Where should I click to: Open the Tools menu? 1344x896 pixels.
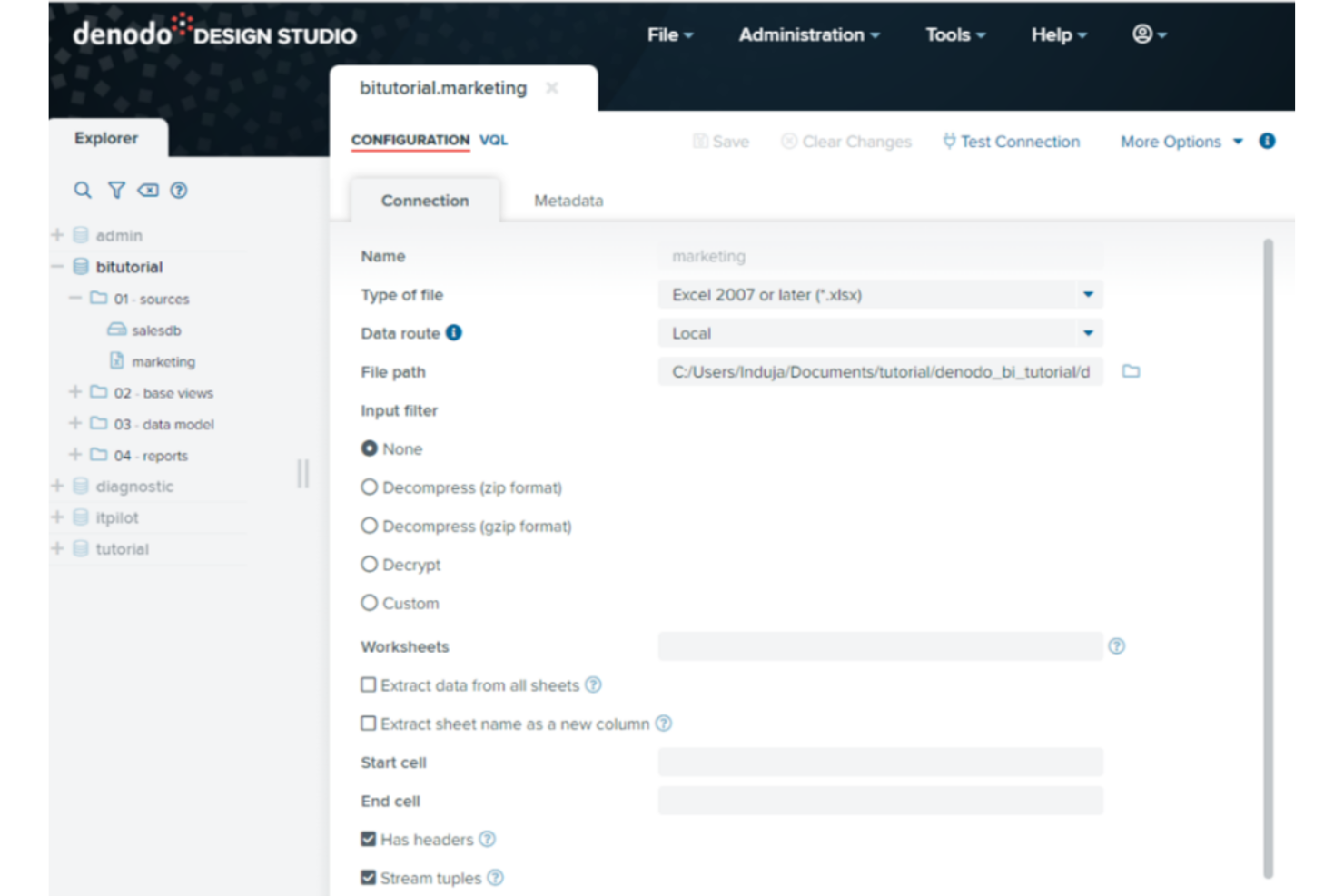(955, 34)
